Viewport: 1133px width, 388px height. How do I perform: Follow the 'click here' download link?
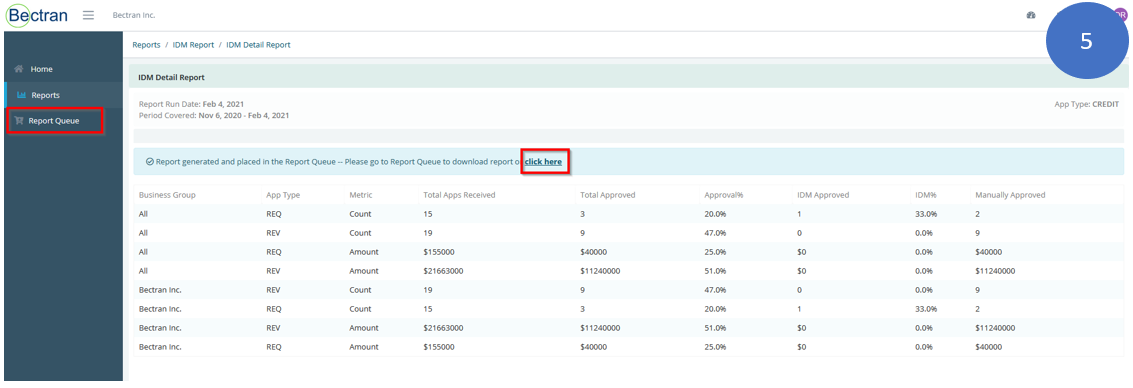point(543,162)
